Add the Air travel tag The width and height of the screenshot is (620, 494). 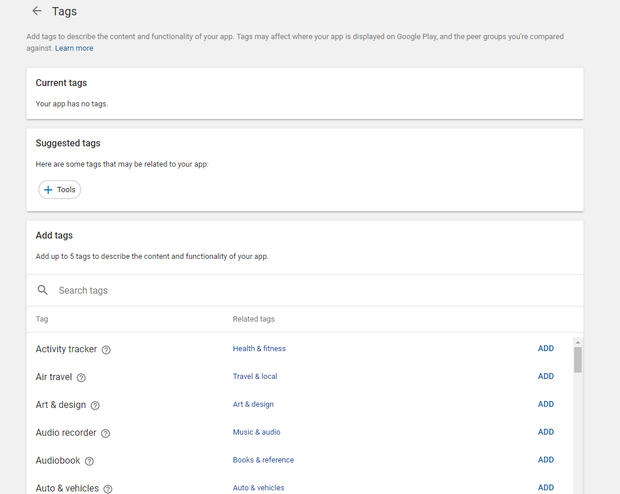coord(545,377)
